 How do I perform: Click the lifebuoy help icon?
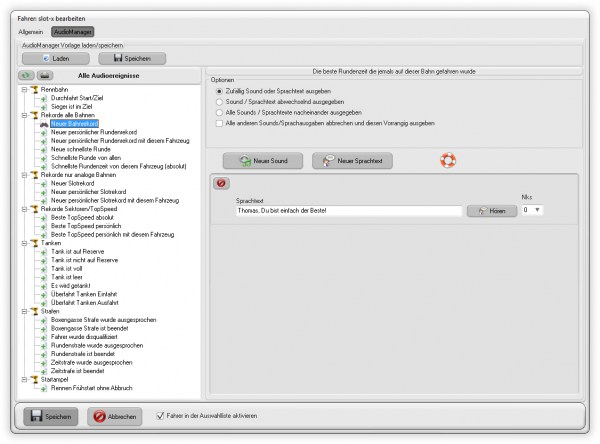tap(448, 160)
